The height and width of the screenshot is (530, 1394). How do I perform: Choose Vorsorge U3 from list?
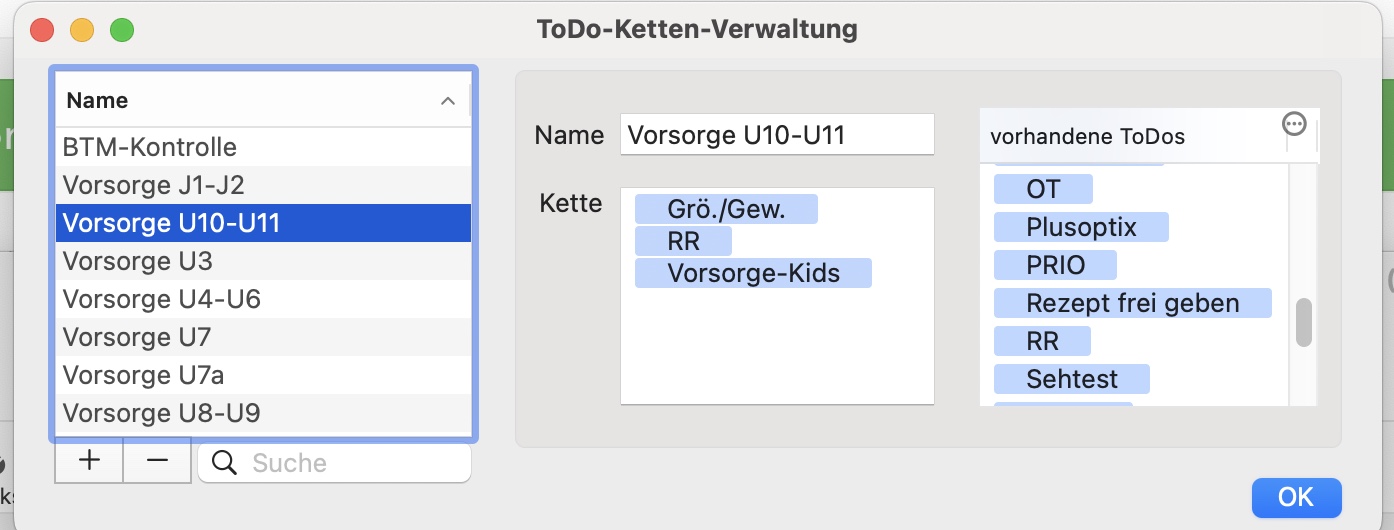tap(138, 261)
